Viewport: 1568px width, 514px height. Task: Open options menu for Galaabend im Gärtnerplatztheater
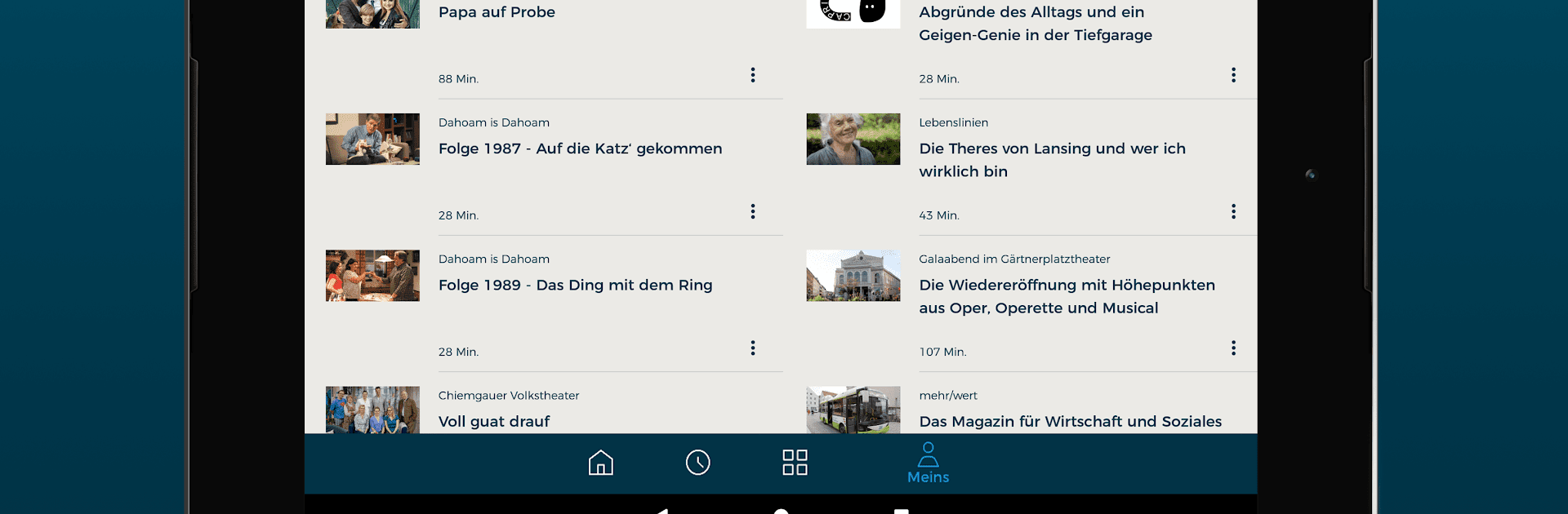pyautogui.click(x=1233, y=348)
